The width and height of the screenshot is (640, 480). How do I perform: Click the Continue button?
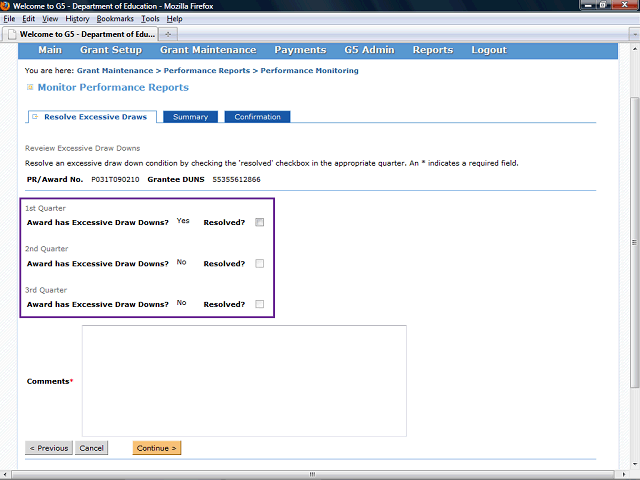(157, 448)
